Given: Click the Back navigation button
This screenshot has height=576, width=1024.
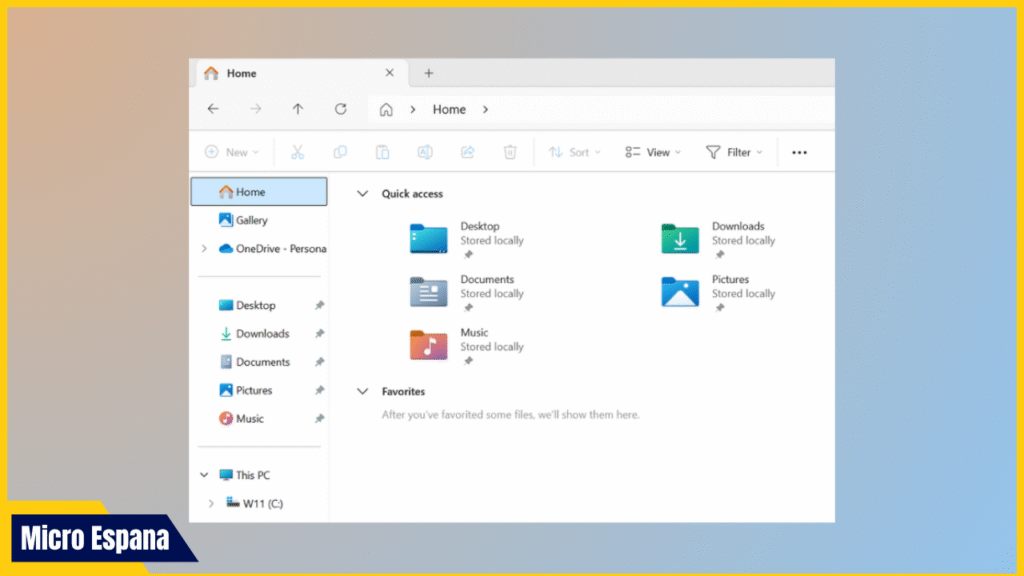Looking at the screenshot, I should coord(213,109).
